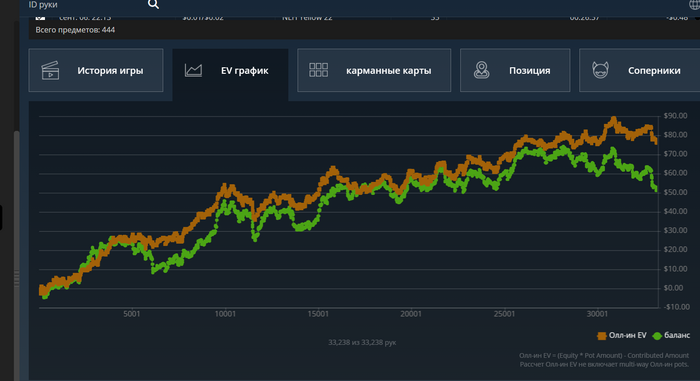
Task: Click the Всего предметов: 444 text
Action: (x=75, y=30)
